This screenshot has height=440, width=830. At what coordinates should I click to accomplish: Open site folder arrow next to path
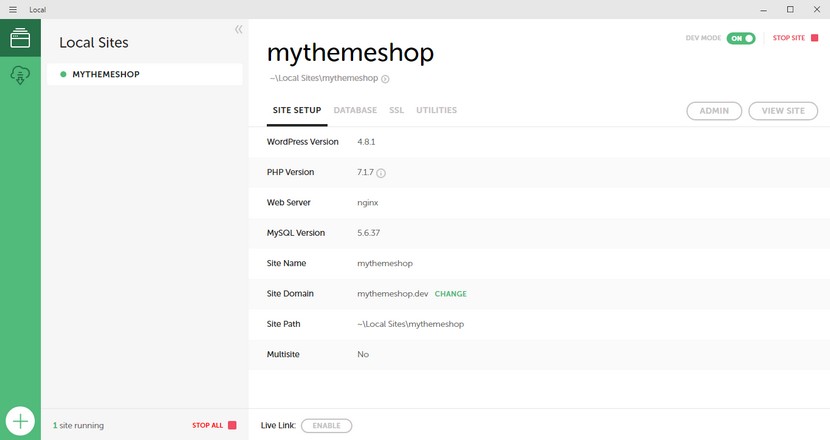(x=385, y=79)
